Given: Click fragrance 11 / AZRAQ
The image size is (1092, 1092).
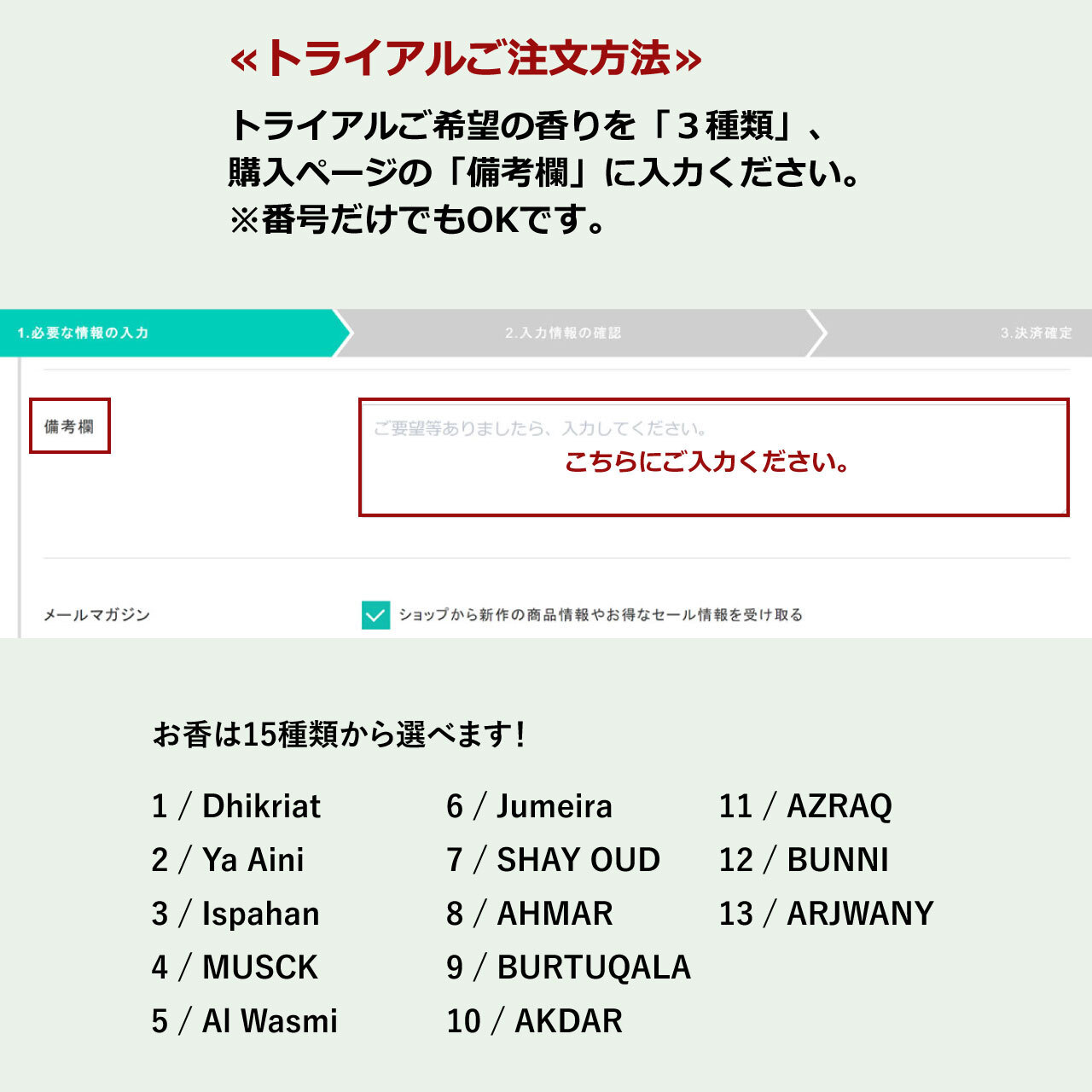Looking at the screenshot, I should [805, 806].
